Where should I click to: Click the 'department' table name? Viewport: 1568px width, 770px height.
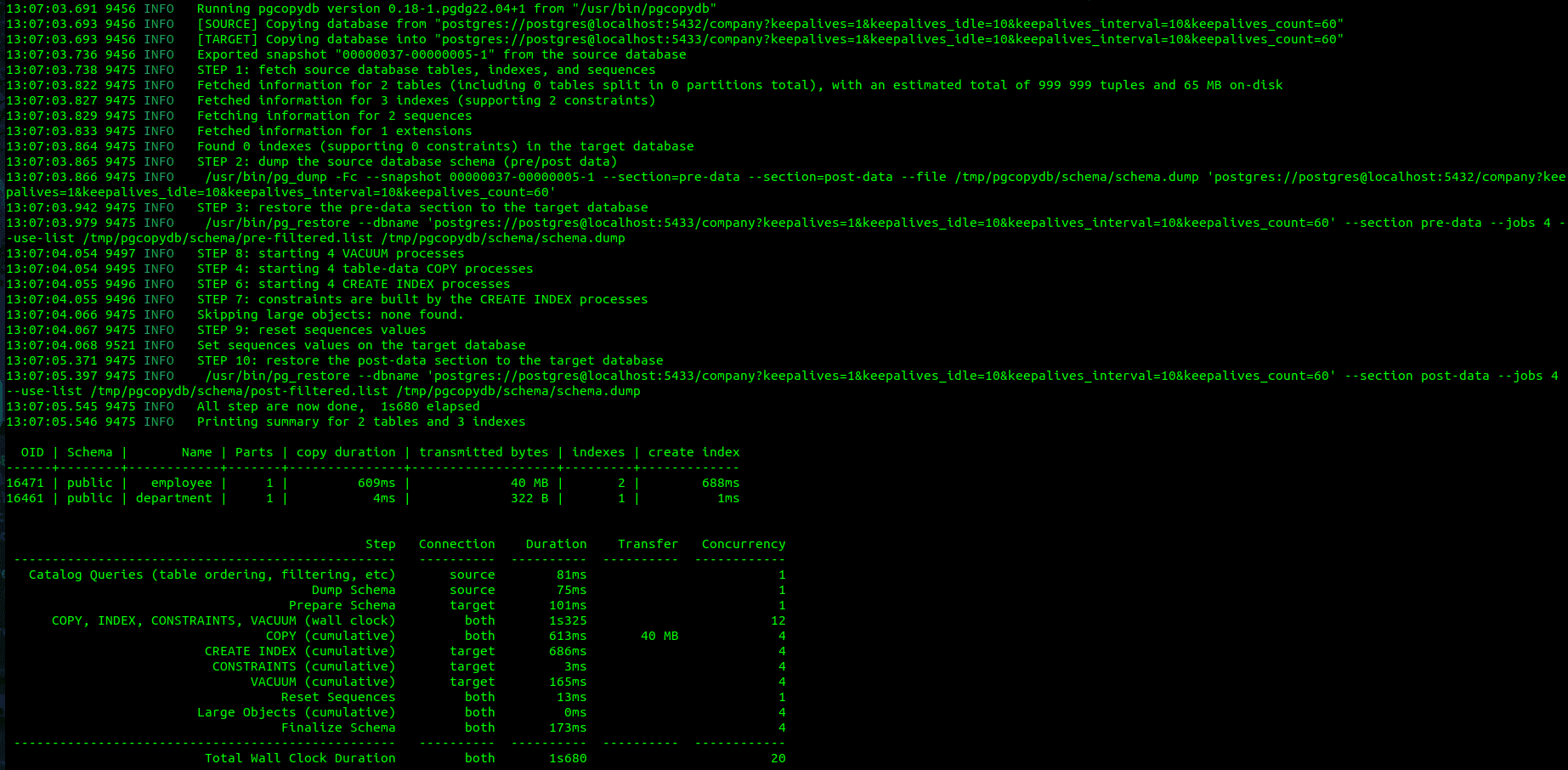coord(174,498)
